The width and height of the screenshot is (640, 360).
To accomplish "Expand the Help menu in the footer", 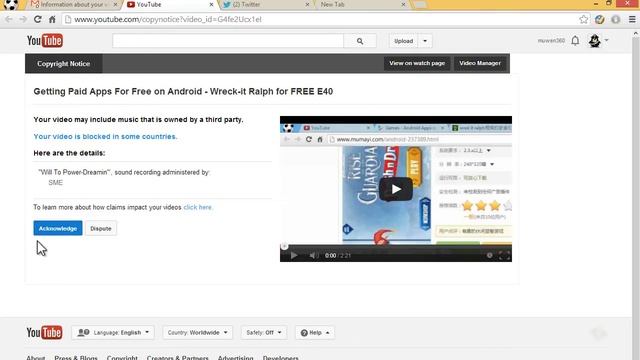I will tap(315, 333).
